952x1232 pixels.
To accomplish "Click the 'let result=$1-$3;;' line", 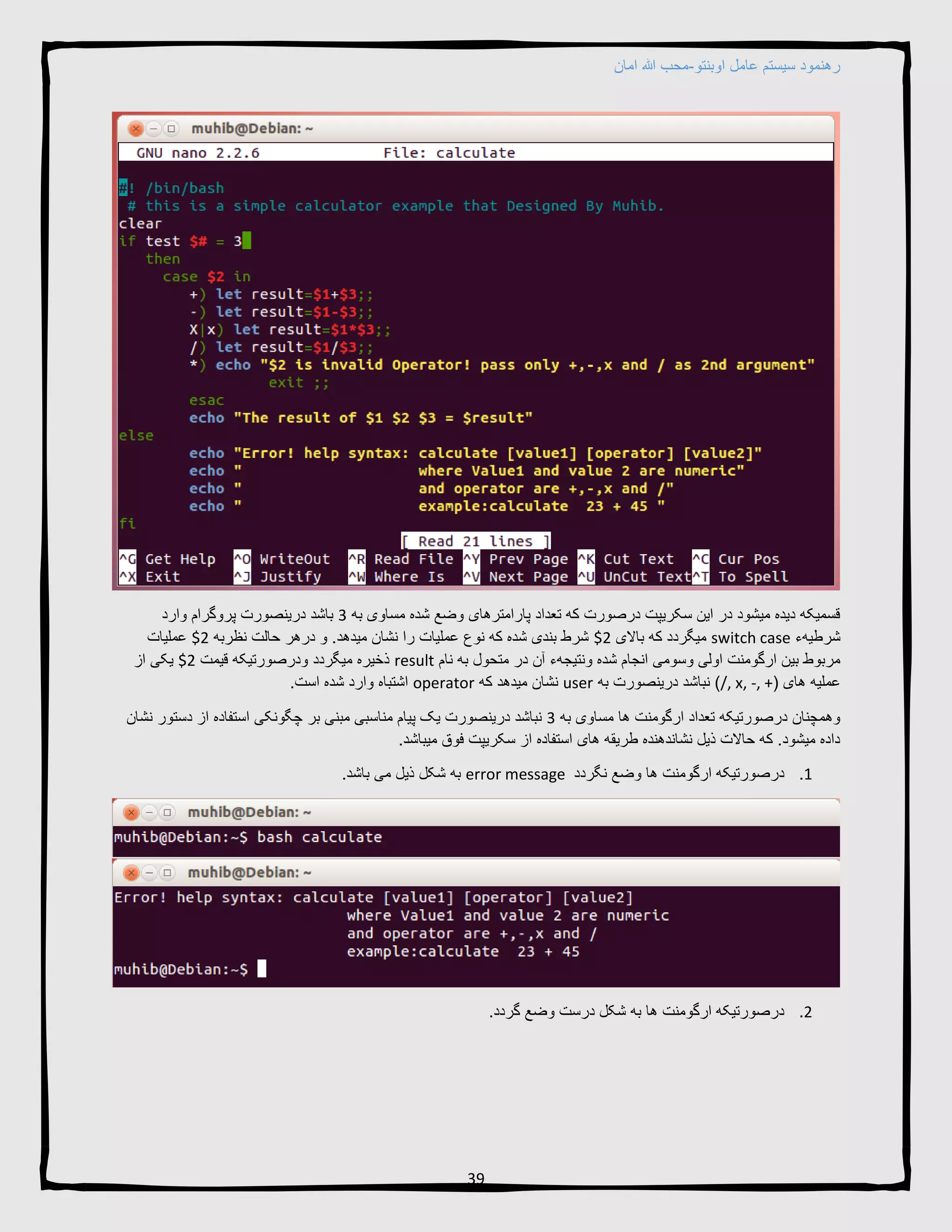I will 281,312.
